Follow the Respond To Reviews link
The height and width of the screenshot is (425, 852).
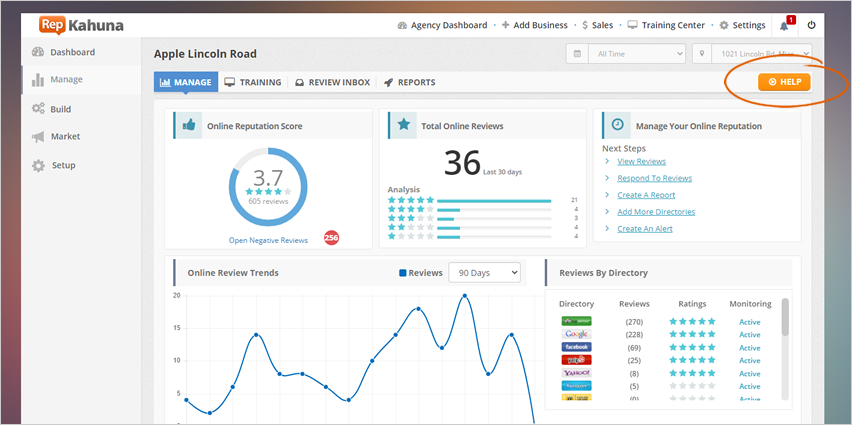[x=654, y=178]
